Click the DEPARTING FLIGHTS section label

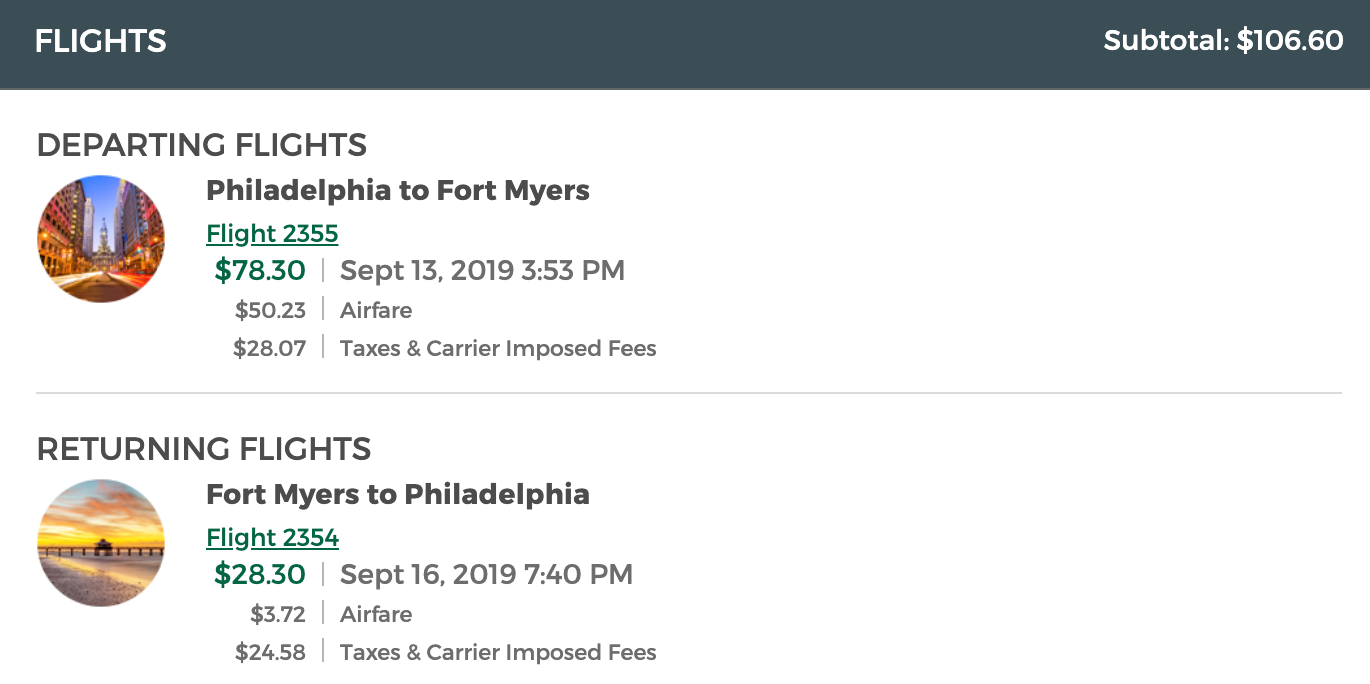click(x=202, y=145)
